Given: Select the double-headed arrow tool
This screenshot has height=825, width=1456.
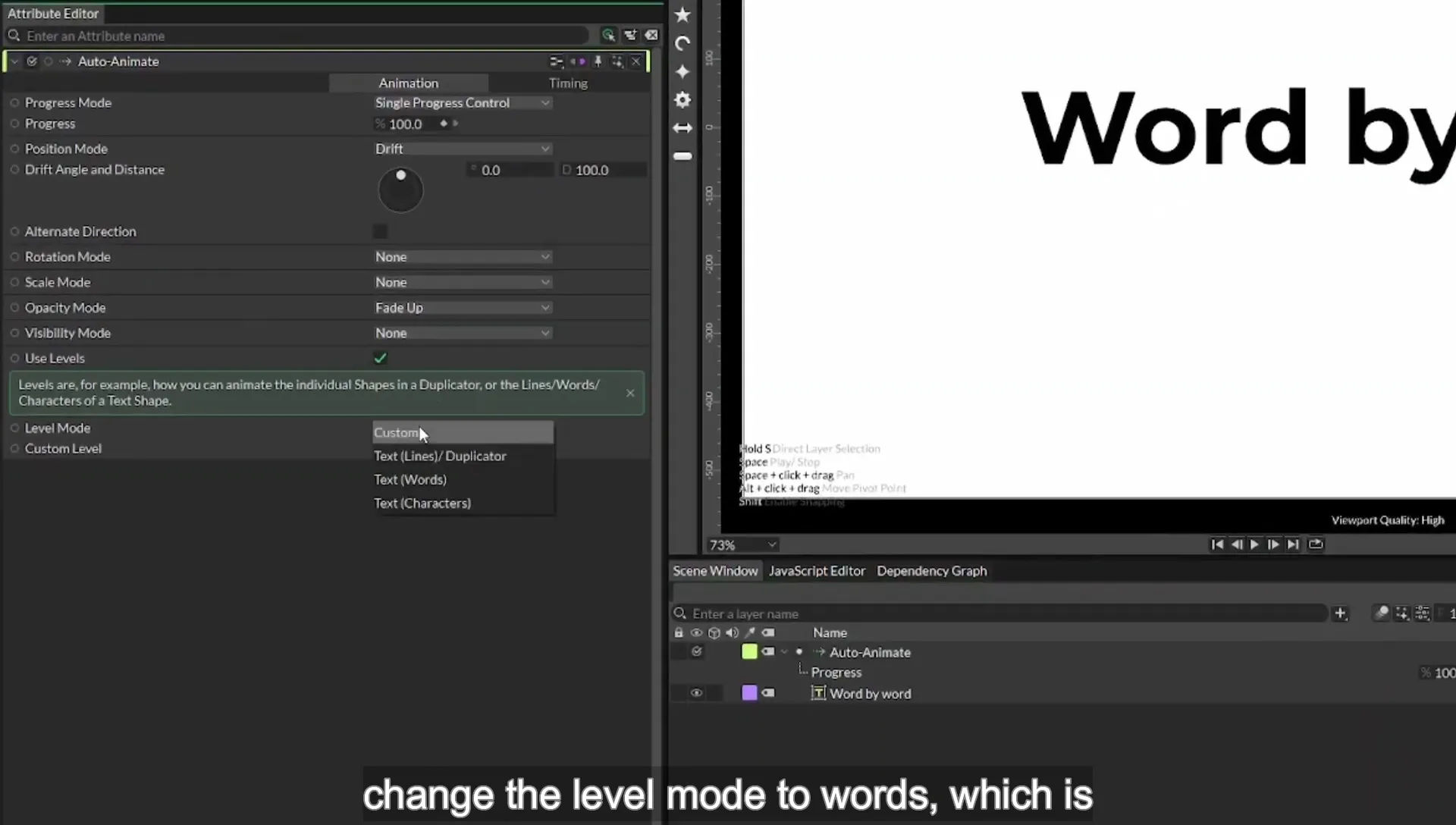Looking at the screenshot, I should (x=682, y=128).
